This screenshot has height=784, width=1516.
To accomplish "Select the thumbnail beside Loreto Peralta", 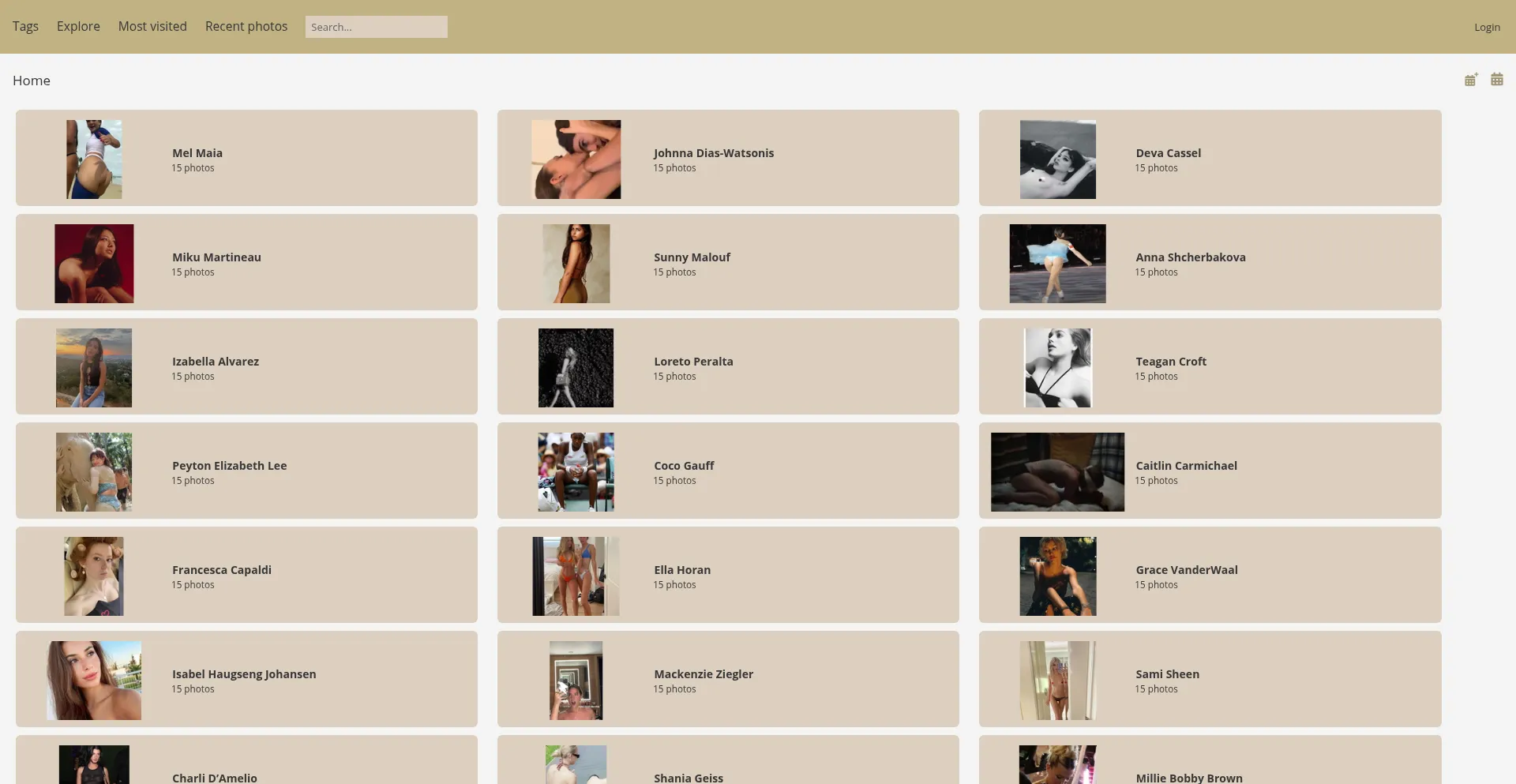I will [x=576, y=368].
